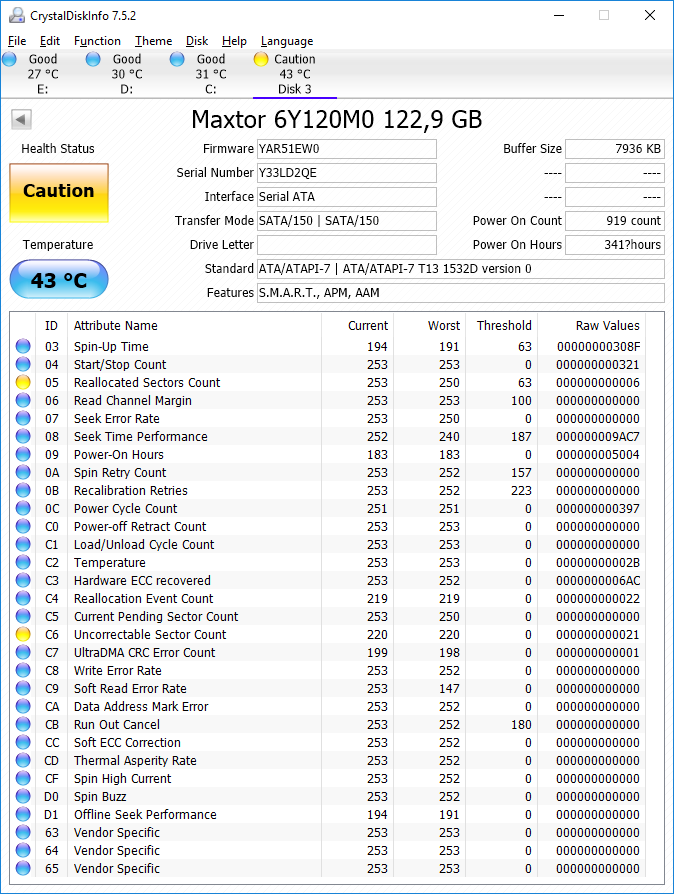Click the blue circle for Offline Seek Performance
The height and width of the screenshot is (894, 674).
pos(23,814)
